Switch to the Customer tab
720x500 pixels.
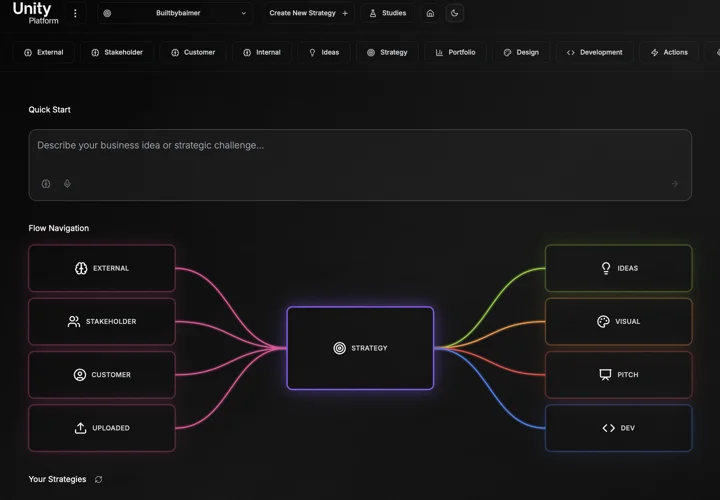193,52
